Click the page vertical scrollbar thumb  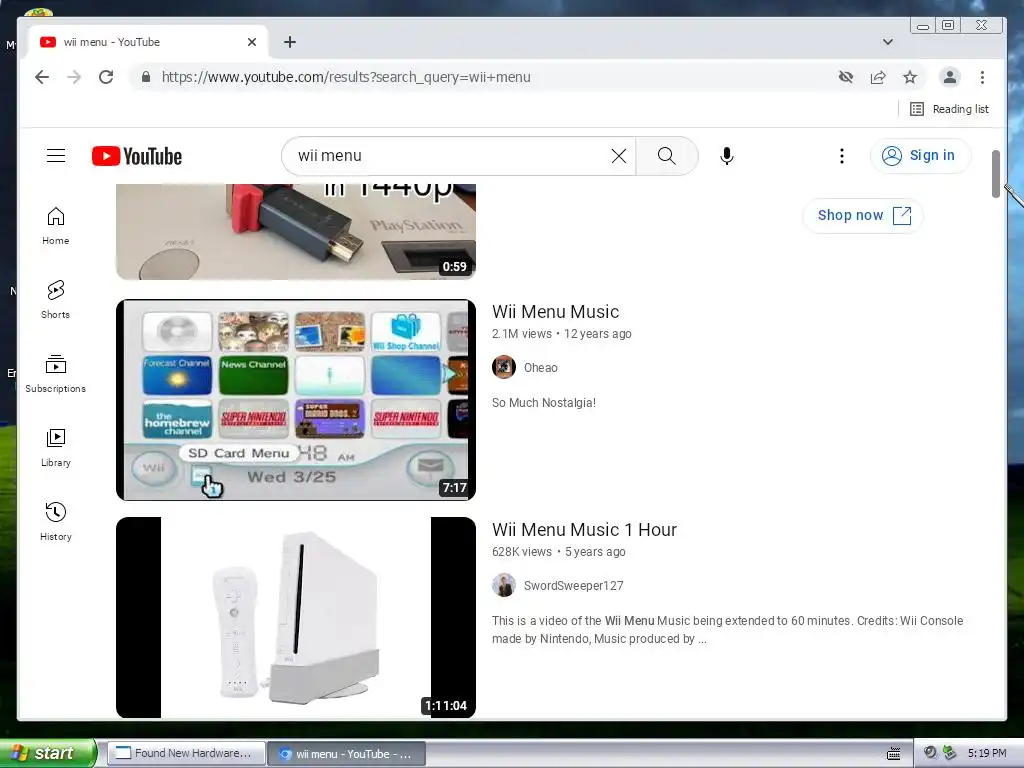click(x=996, y=174)
